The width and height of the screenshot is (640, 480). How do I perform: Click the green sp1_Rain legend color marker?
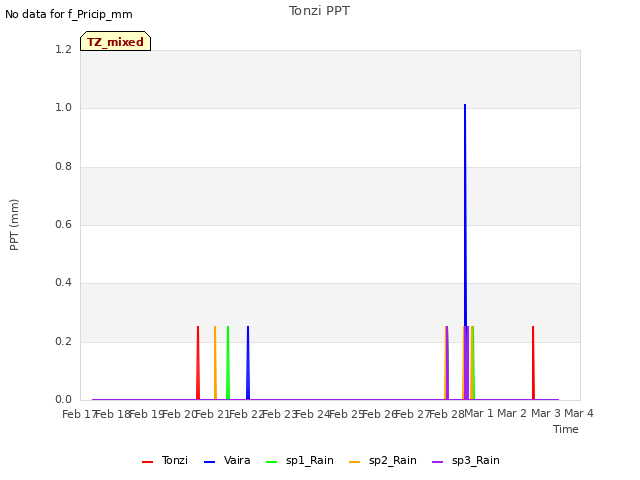coord(271,462)
